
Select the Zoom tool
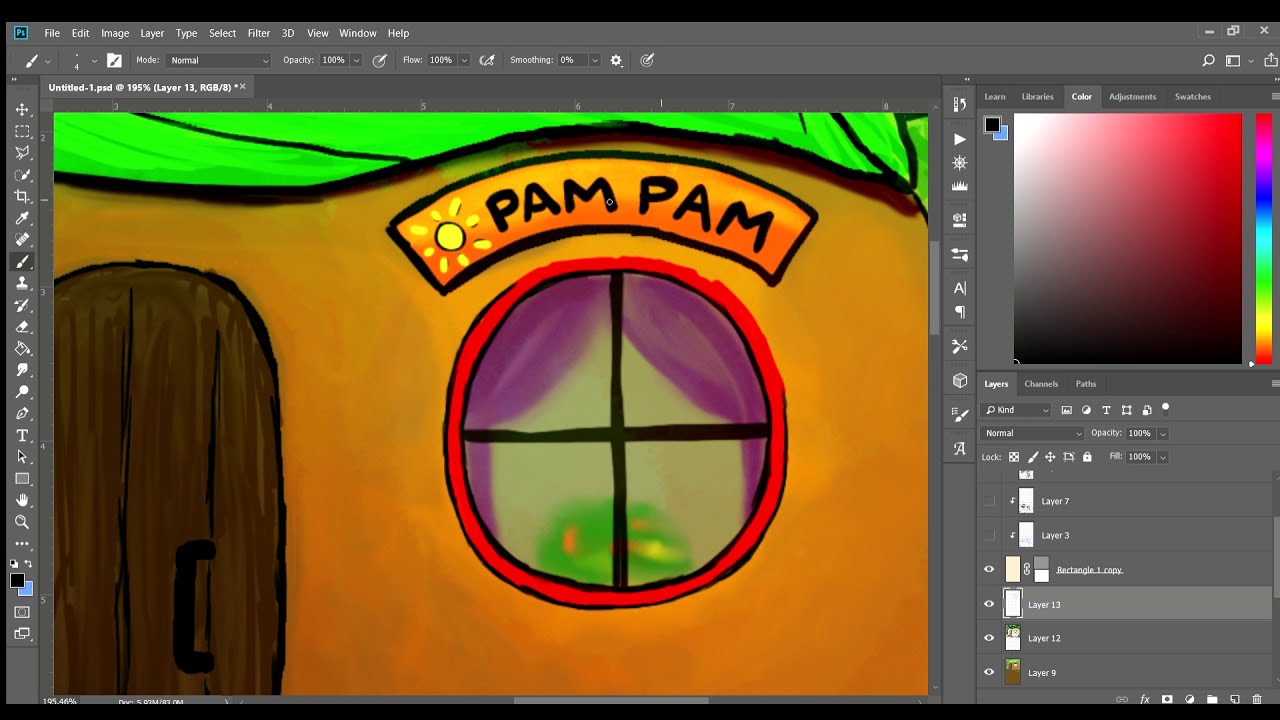coord(22,522)
